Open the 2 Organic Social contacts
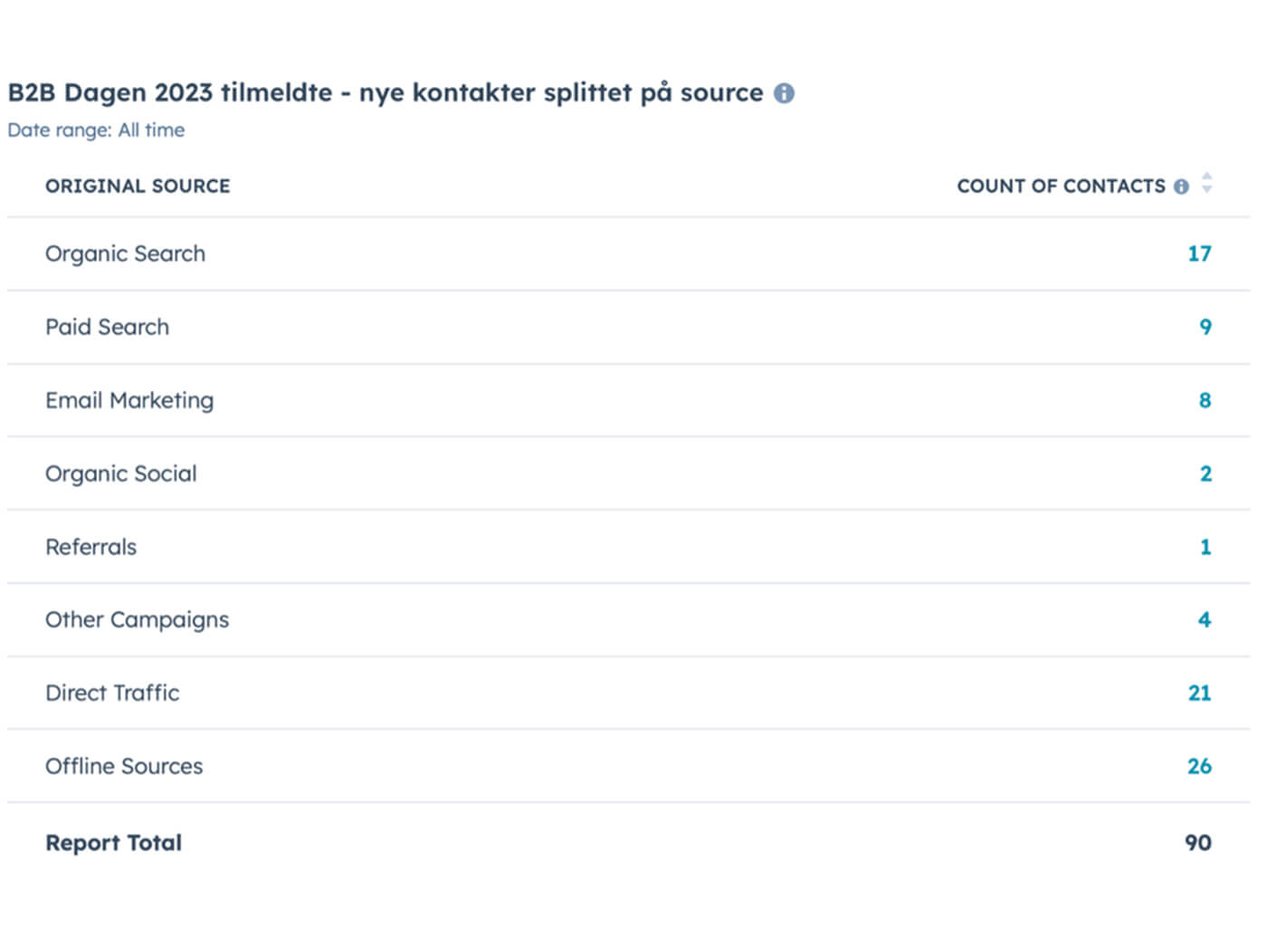 click(x=1205, y=474)
